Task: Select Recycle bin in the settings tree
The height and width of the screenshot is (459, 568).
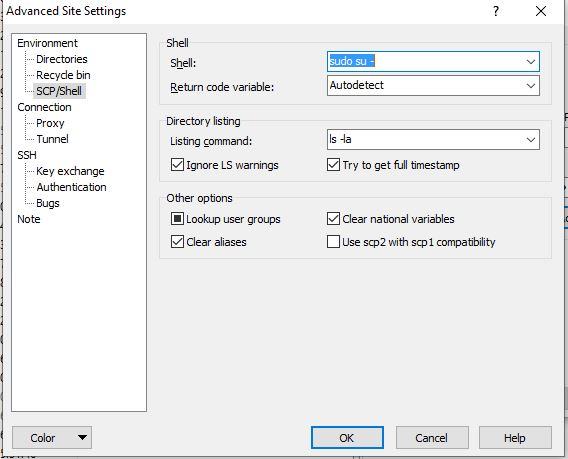Action: click(x=63, y=75)
